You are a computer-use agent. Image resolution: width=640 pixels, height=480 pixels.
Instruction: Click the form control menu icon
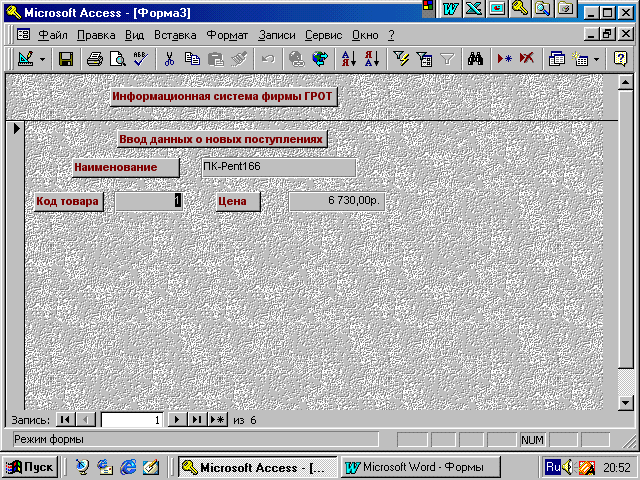(24, 35)
